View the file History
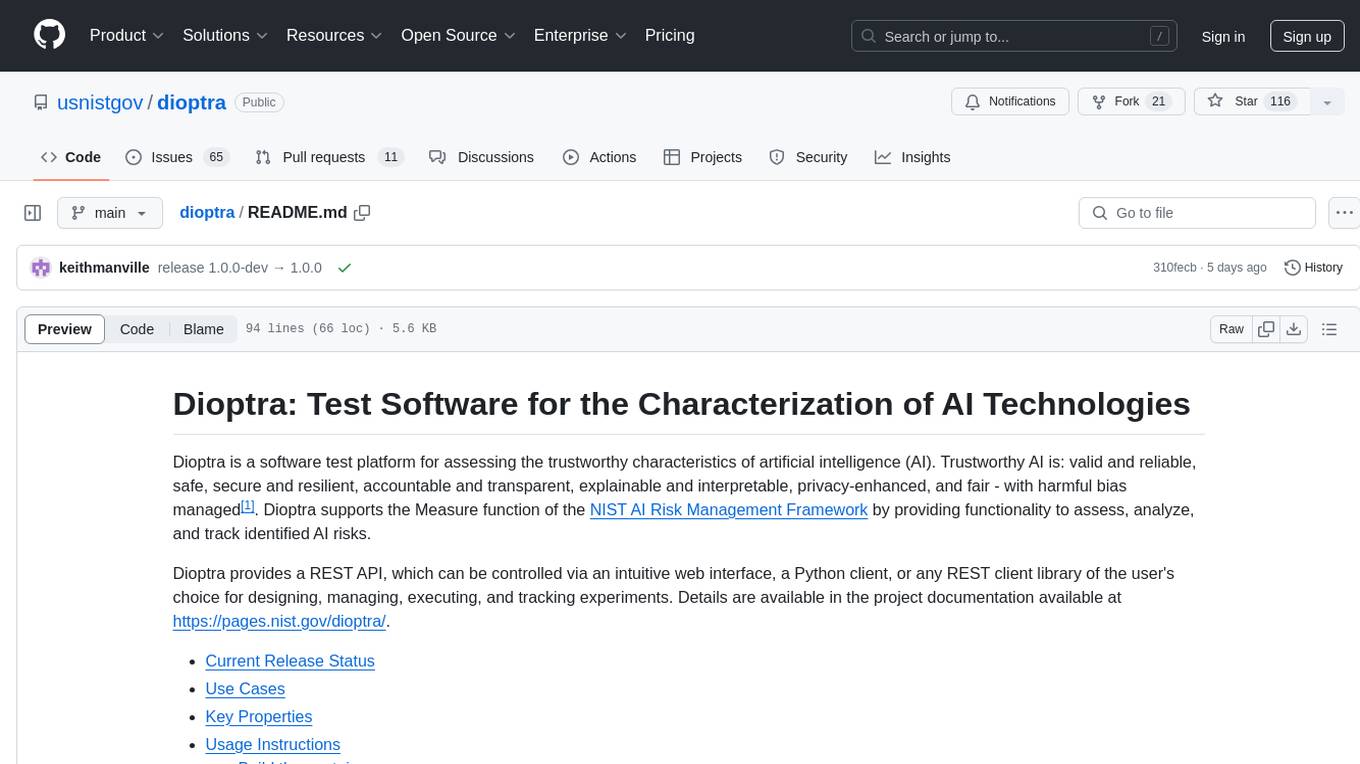The height and width of the screenshot is (764, 1360). coord(1313,268)
